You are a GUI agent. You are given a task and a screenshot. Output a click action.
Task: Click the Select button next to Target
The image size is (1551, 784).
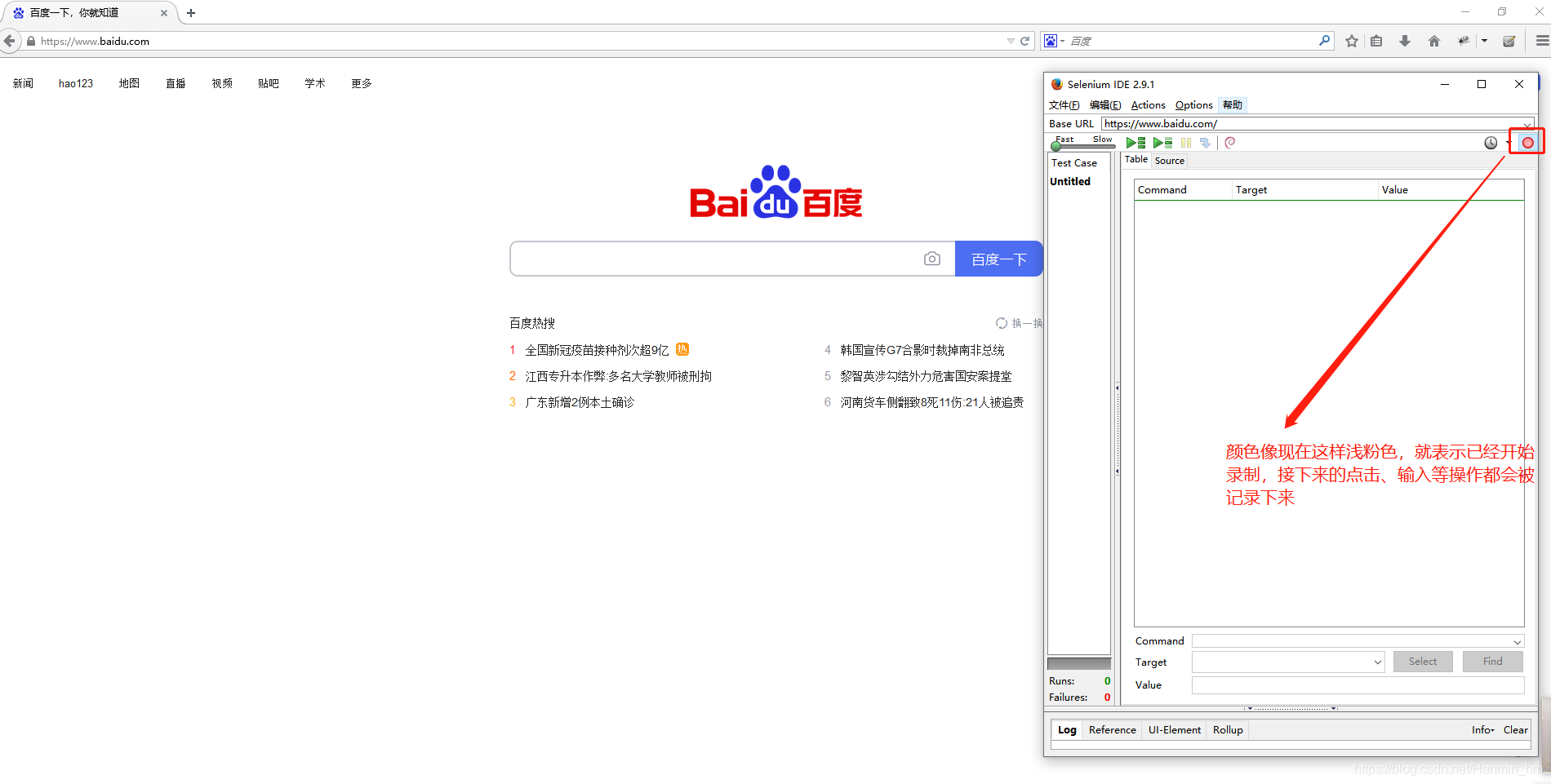1422,662
